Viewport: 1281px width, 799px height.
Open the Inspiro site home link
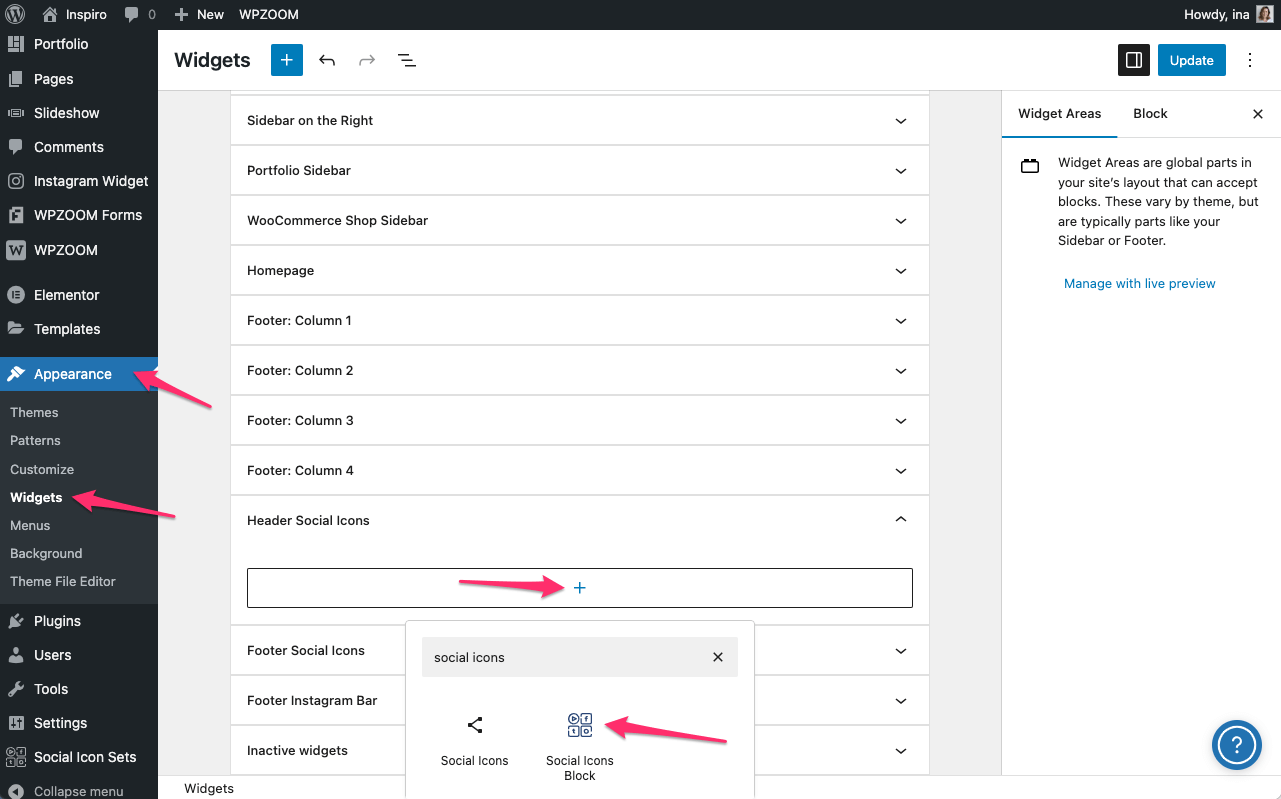(74, 14)
